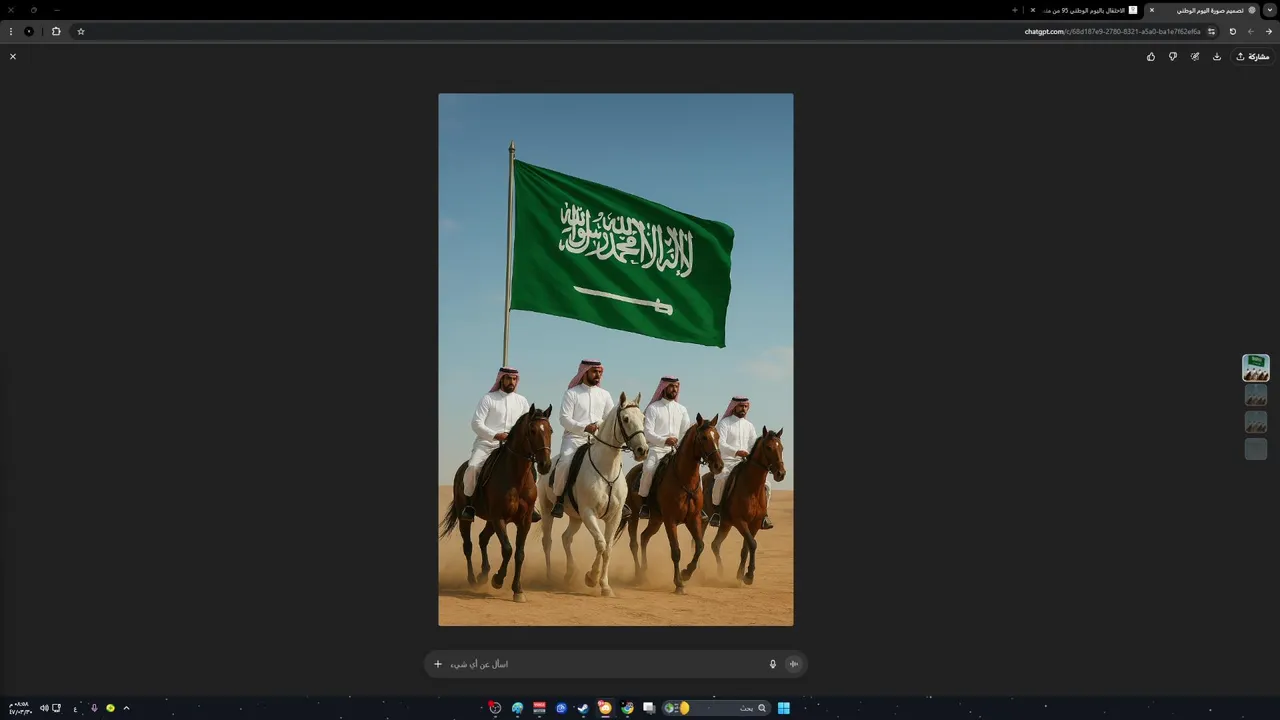Viewport: 1280px width, 720px height.
Task: Show hidden system tray icons
Action: [x=126, y=708]
